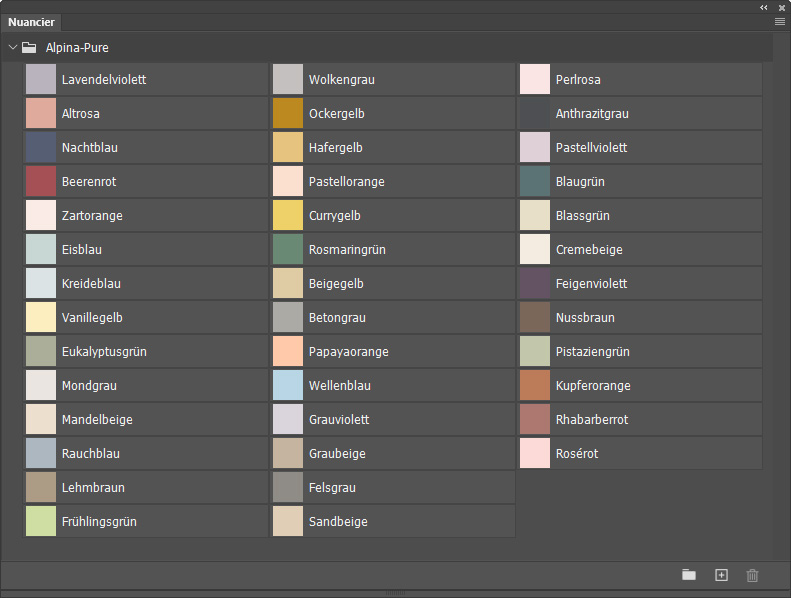This screenshot has width=791, height=598.
Task: Pick the Beerenrot swatch
Action: tap(41, 181)
